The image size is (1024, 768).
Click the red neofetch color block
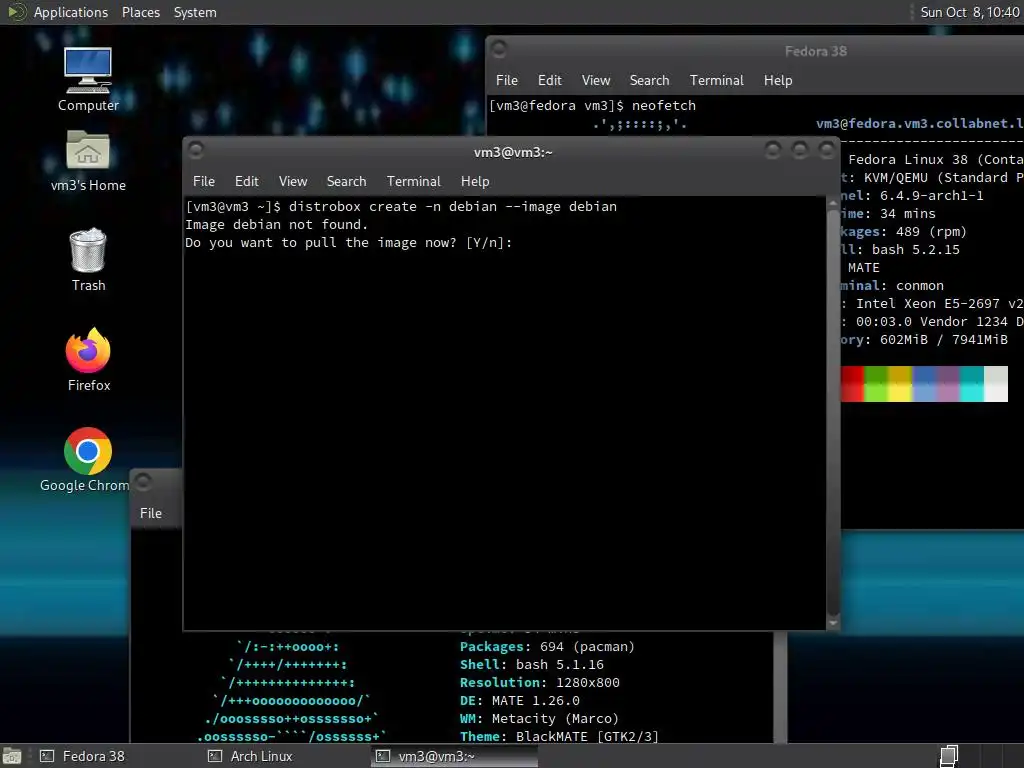[852, 384]
